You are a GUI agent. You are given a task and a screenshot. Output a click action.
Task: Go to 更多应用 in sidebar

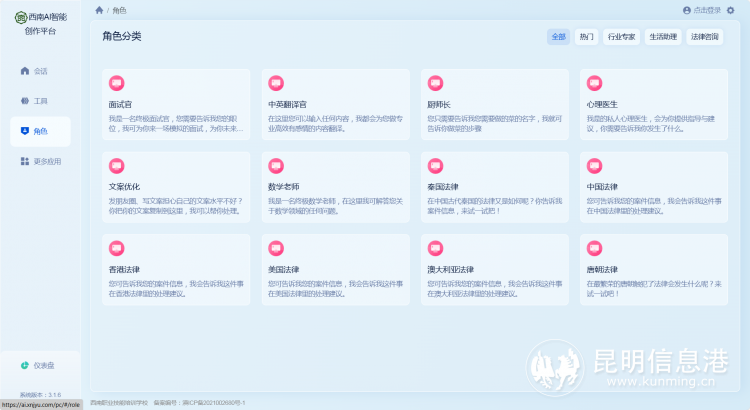[x=40, y=161]
